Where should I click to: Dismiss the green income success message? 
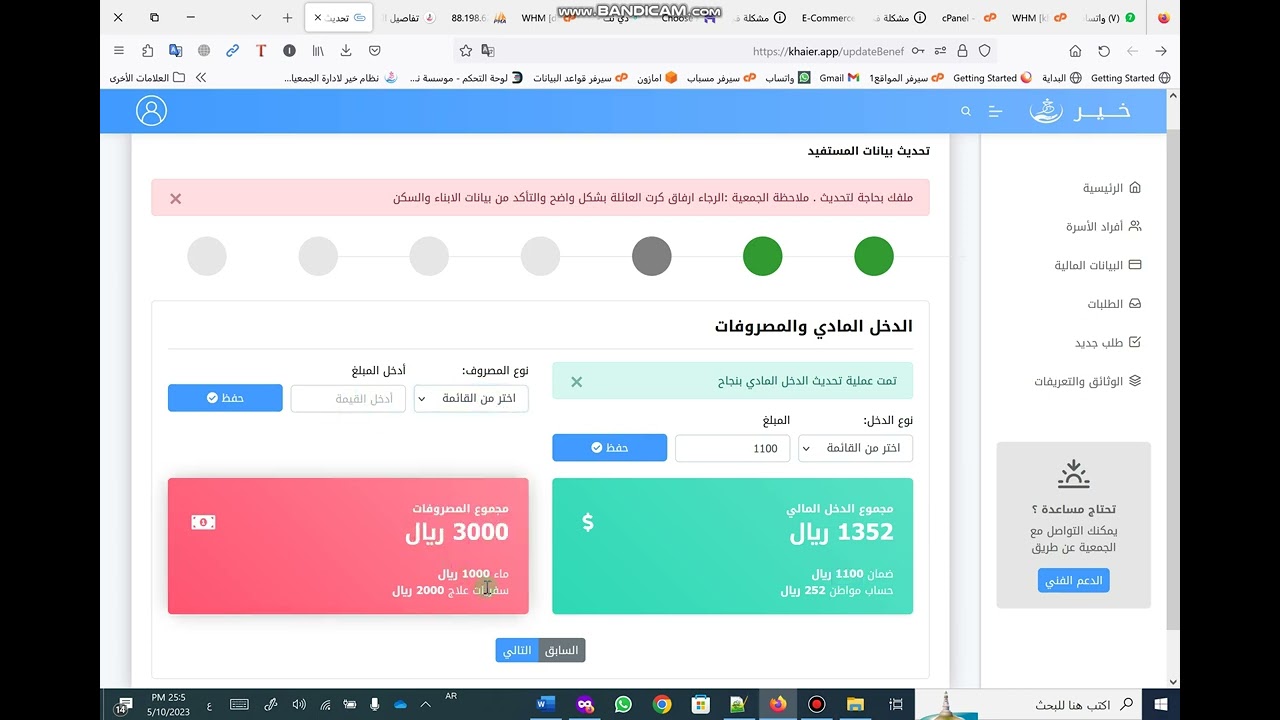pyautogui.click(x=577, y=382)
